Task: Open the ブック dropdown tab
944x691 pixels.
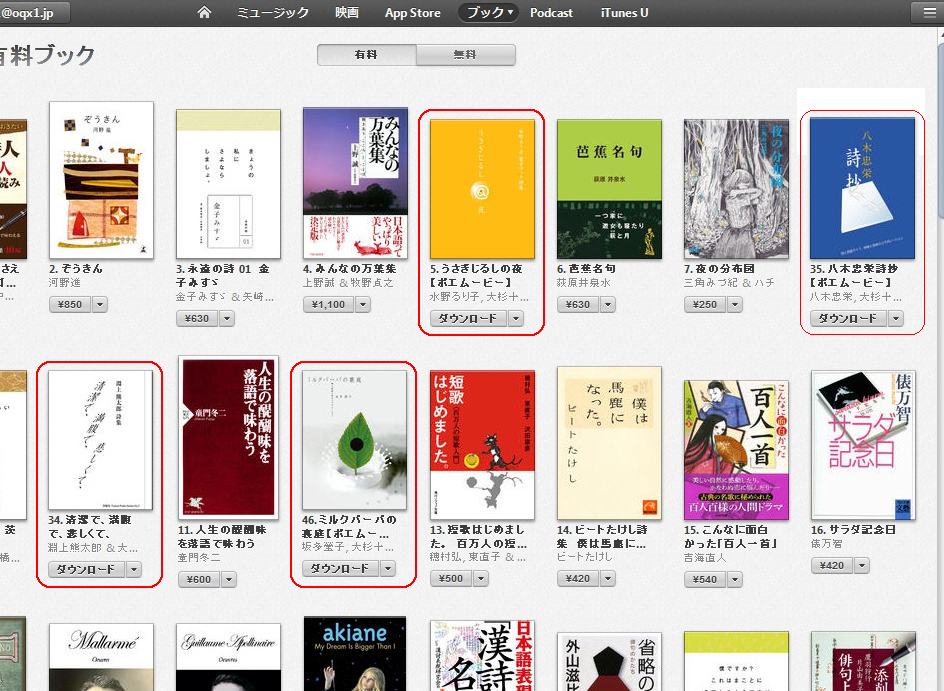Action: click(488, 13)
